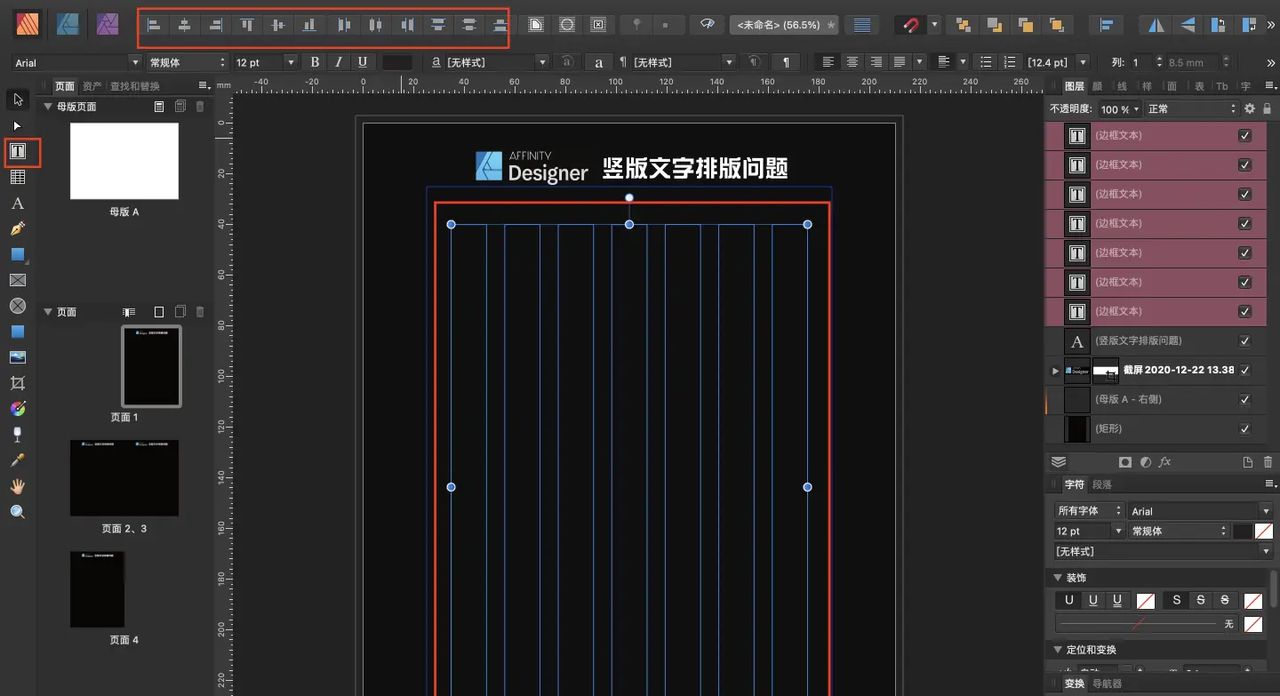1280x696 pixels.
Task: Uncheck visibility of the topmost 边框文本 layer
Action: (x=1245, y=135)
